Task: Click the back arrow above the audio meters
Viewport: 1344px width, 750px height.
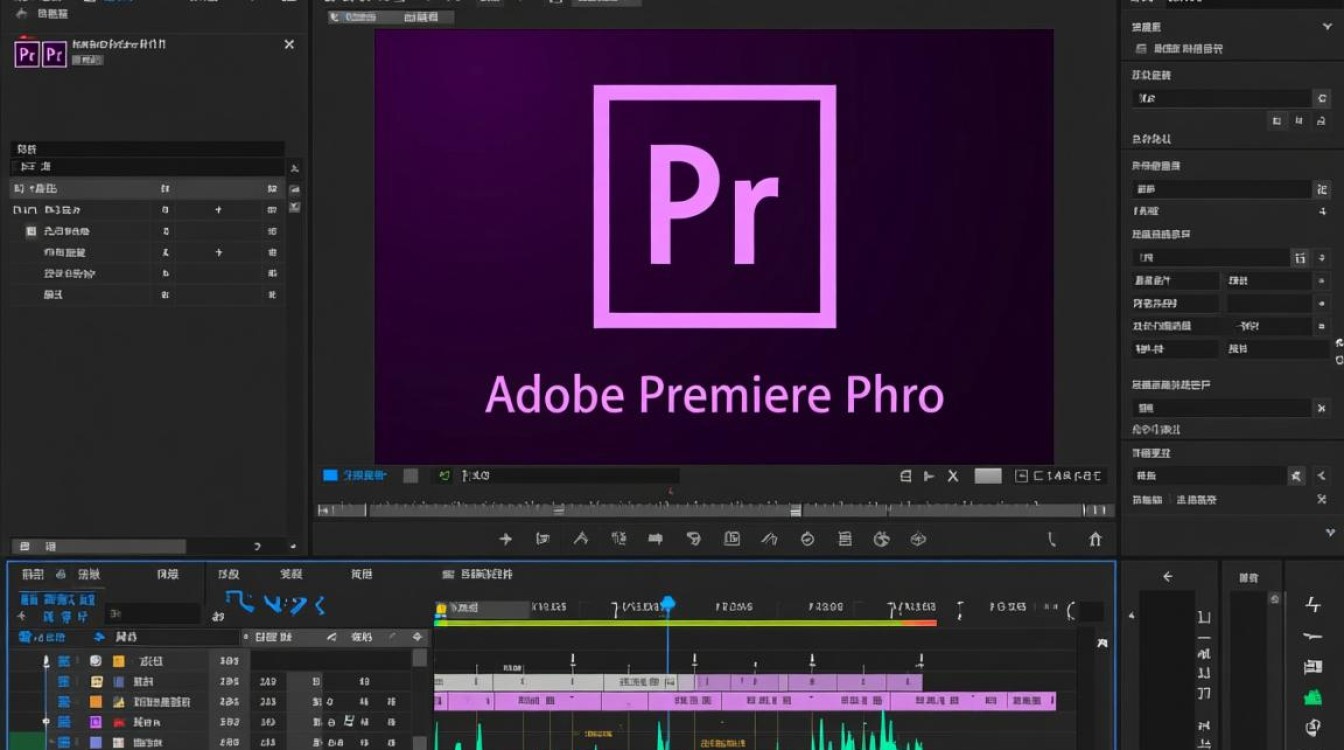Action: [x=1167, y=577]
